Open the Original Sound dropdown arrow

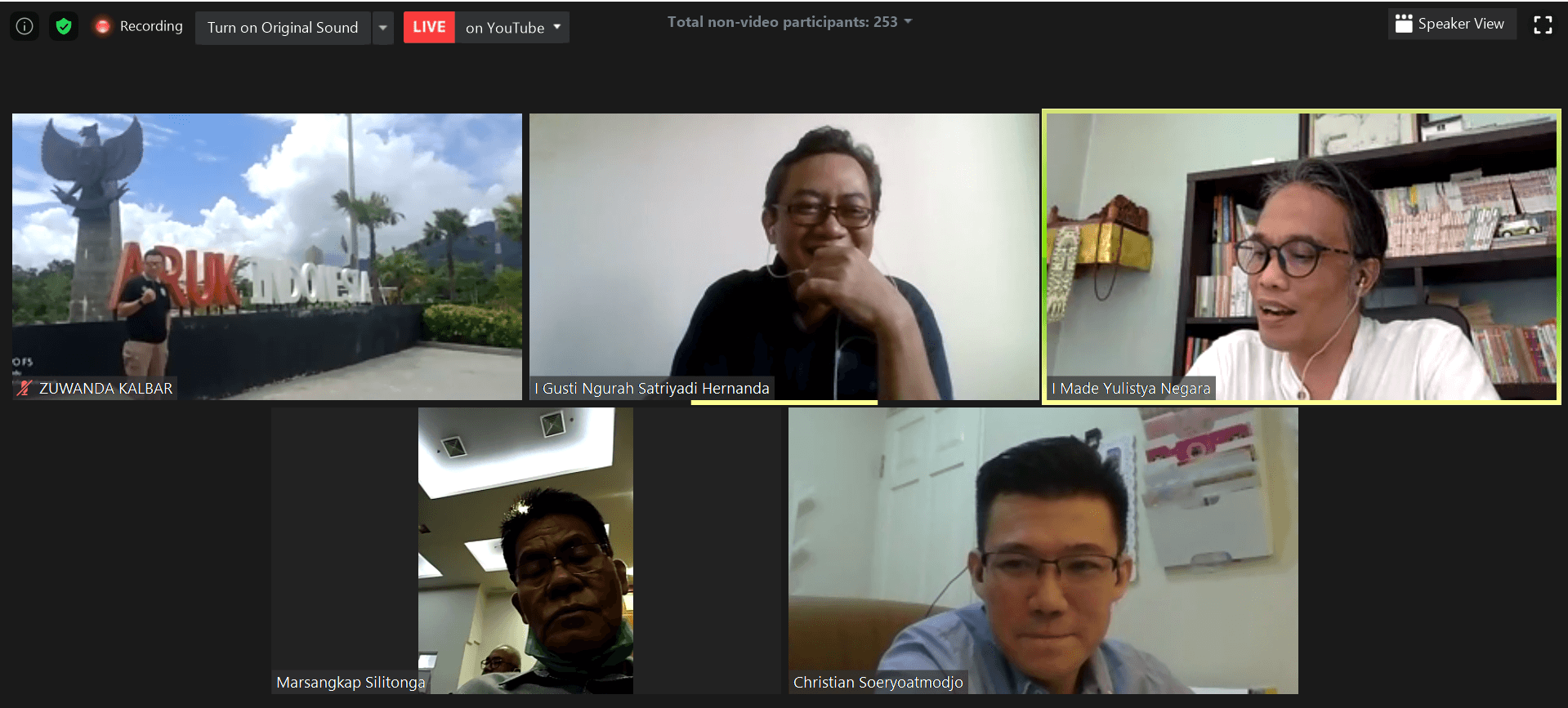point(383,28)
